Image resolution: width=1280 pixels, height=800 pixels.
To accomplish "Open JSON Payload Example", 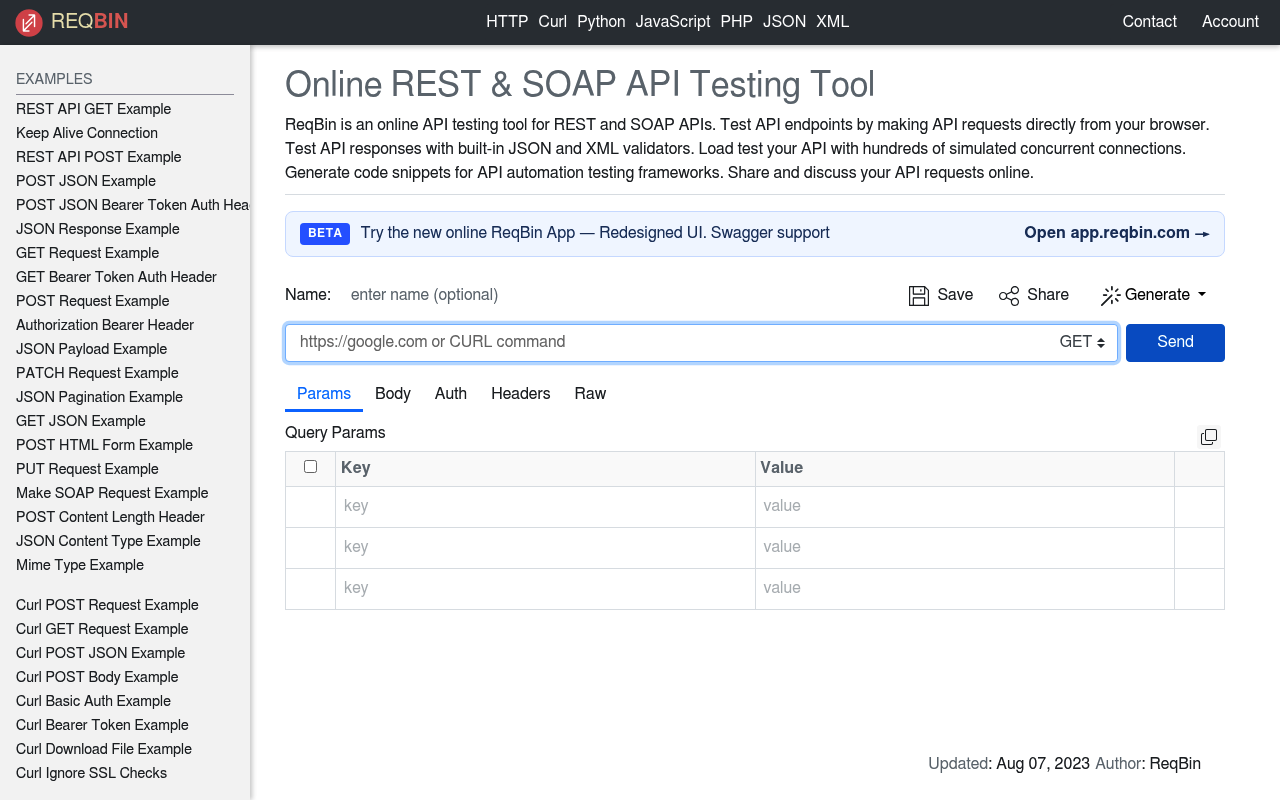I will (92, 349).
